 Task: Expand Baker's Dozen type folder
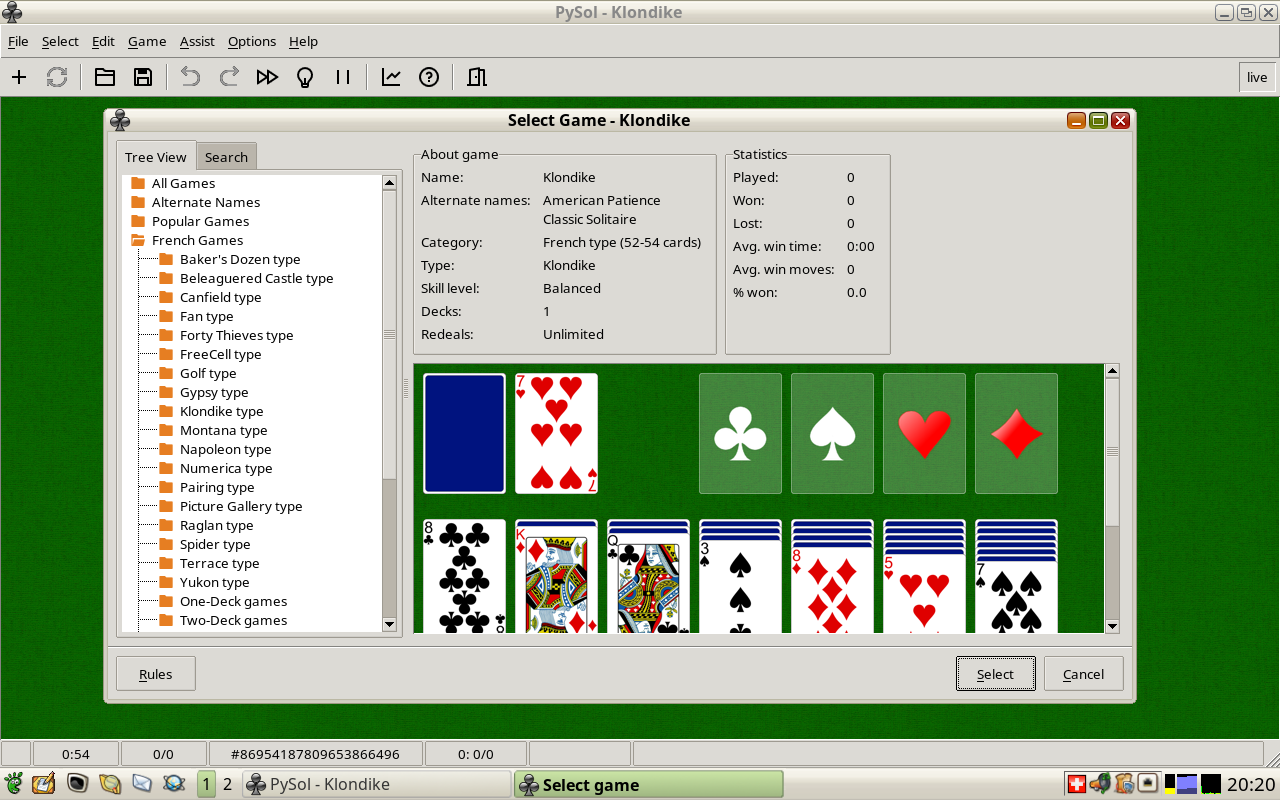click(x=166, y=259)
